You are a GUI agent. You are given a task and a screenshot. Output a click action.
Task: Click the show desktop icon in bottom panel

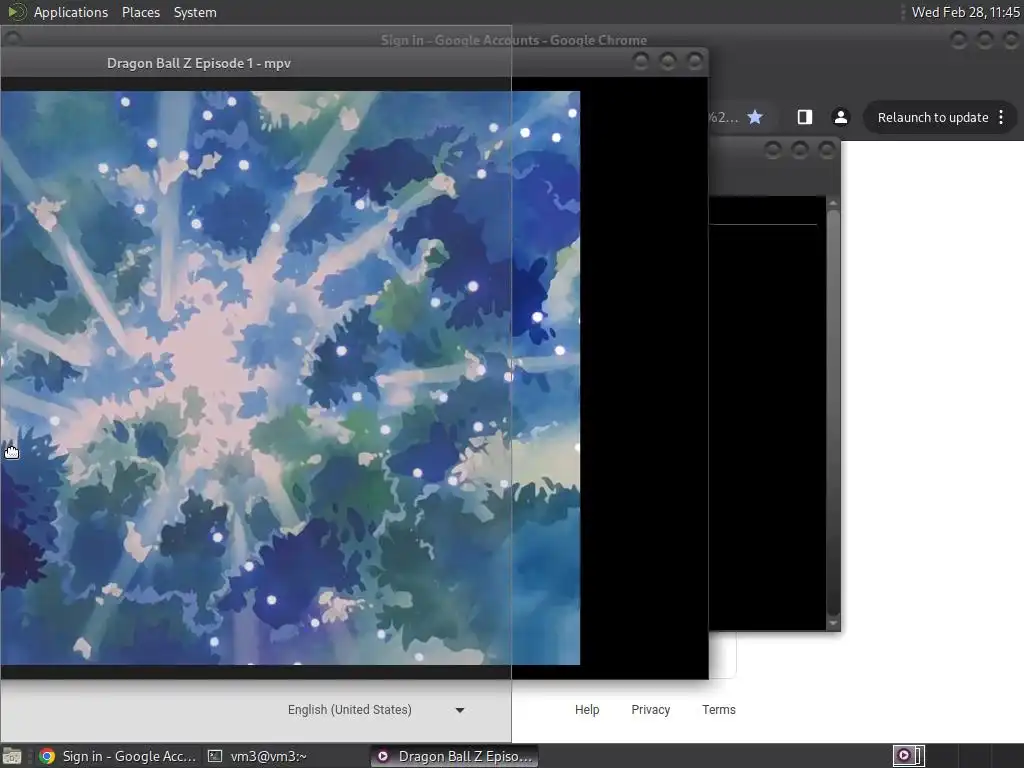click(x=12, y=756)
